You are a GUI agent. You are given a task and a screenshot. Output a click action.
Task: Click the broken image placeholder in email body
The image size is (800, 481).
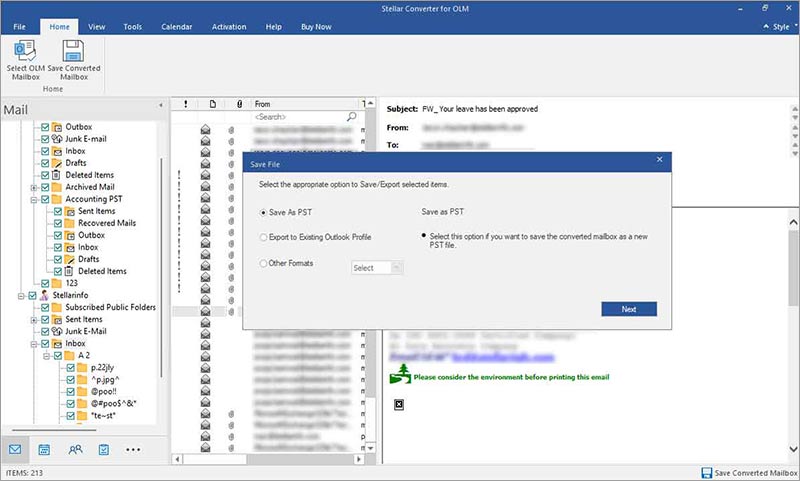[399, 404]
